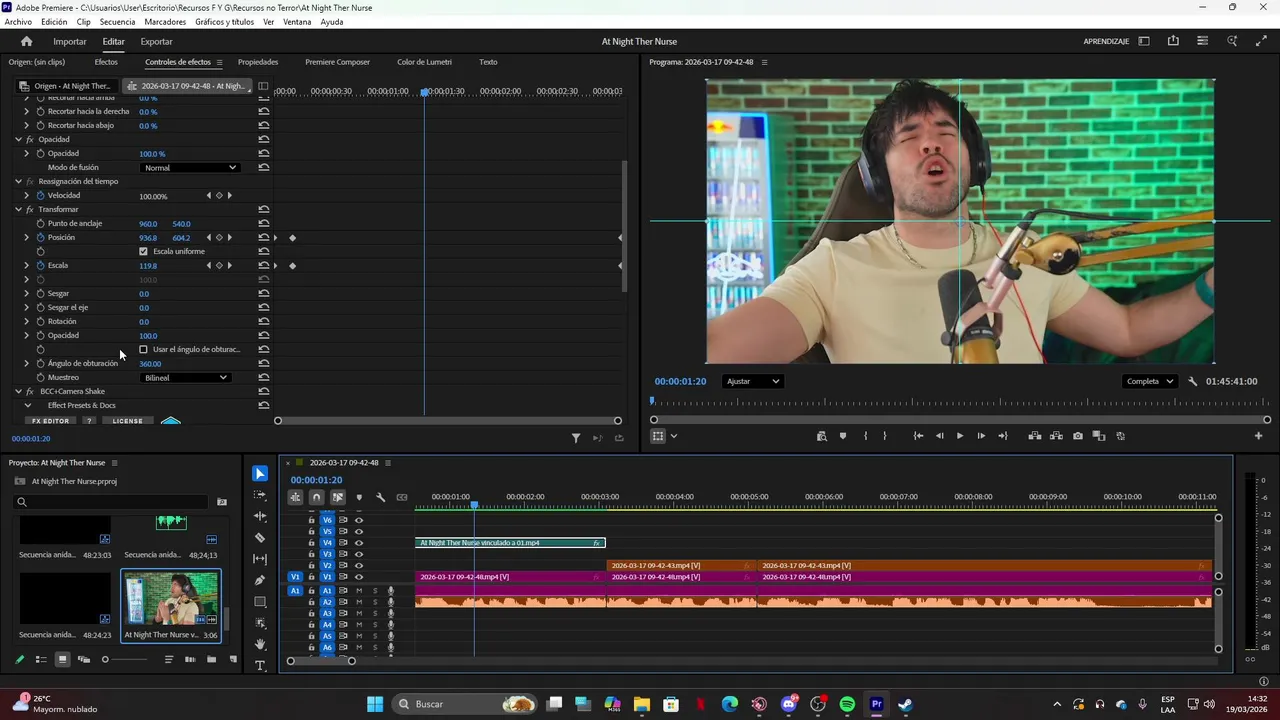This screenshot has height=720, width=1280.
Task: Expand the BCC+Camera Shake effect
Action: 18,391
